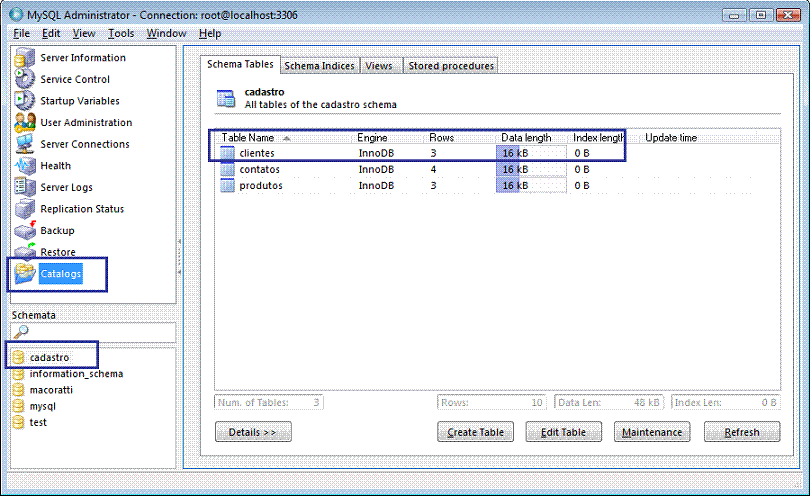Open the Health pulse icon
This screenshot has height=496, width=811.
coord(24,166)
